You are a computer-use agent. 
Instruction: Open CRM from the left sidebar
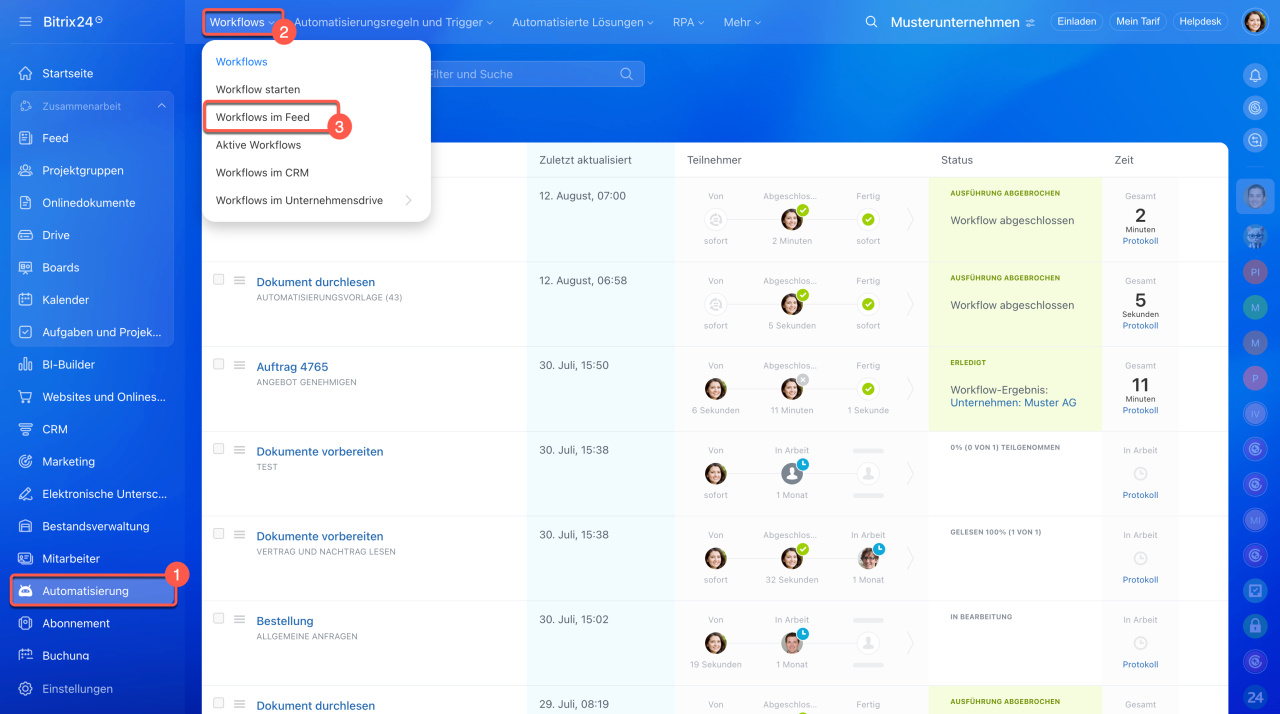[x=55, y=429]
